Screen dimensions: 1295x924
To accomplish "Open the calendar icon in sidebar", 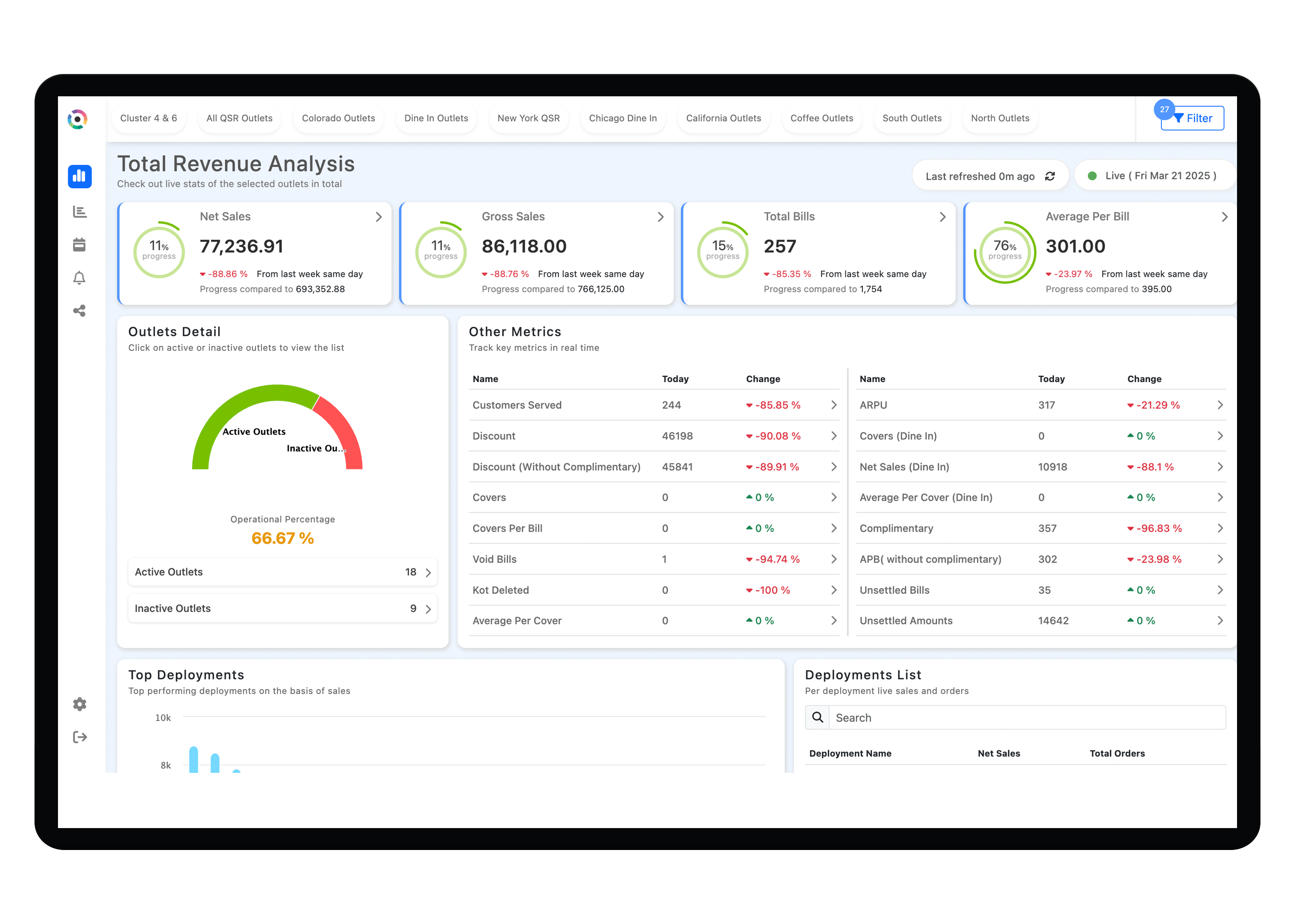I will [79, 245].
